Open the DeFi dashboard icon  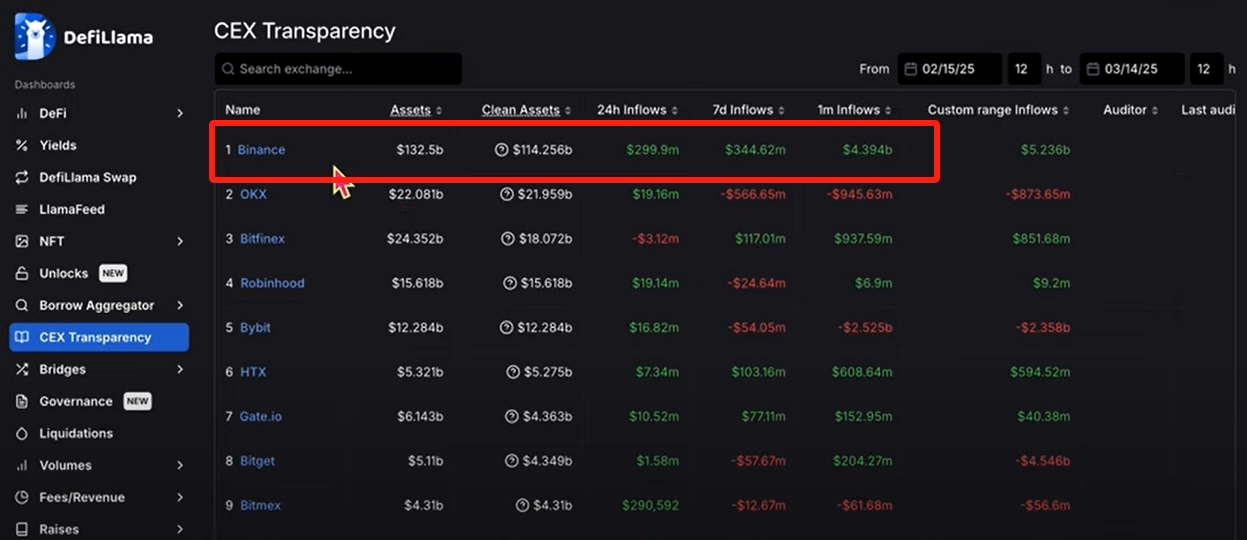22,113
